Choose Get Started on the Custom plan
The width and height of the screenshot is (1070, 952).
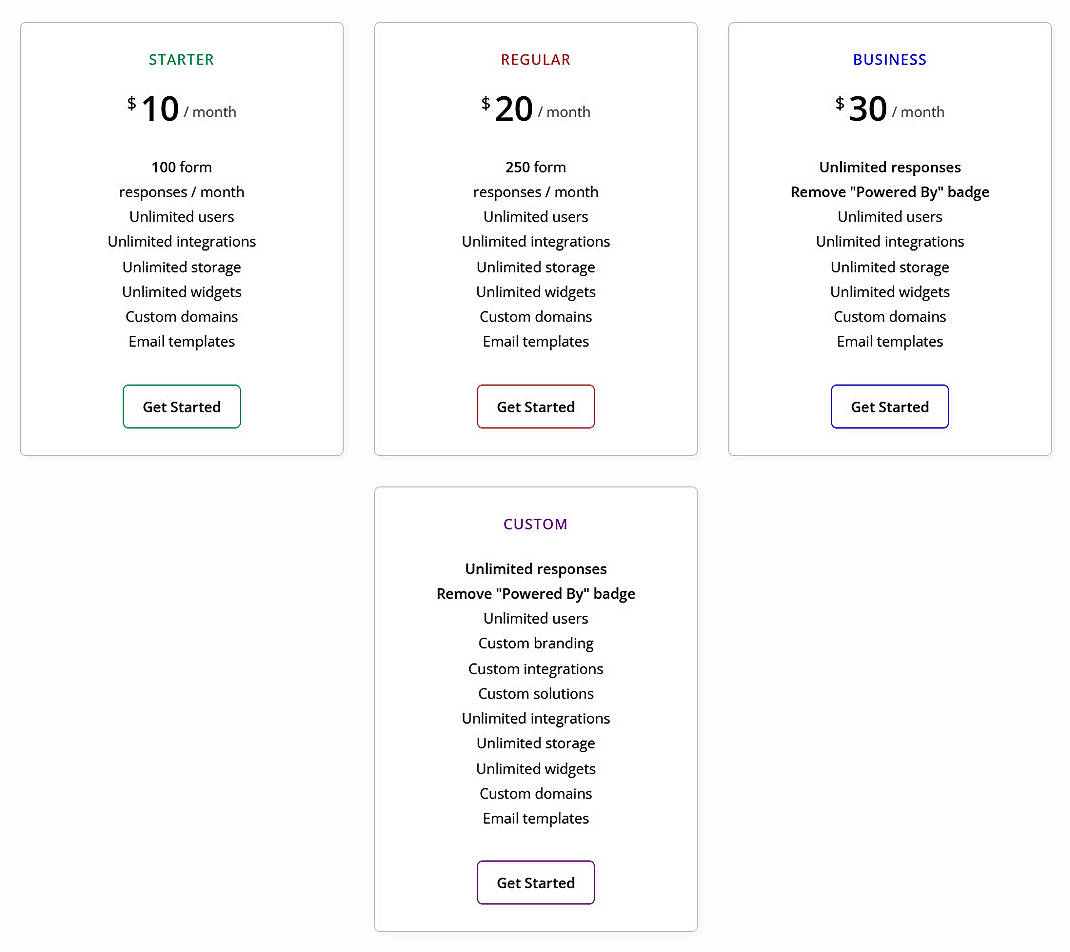coord(535,883)
